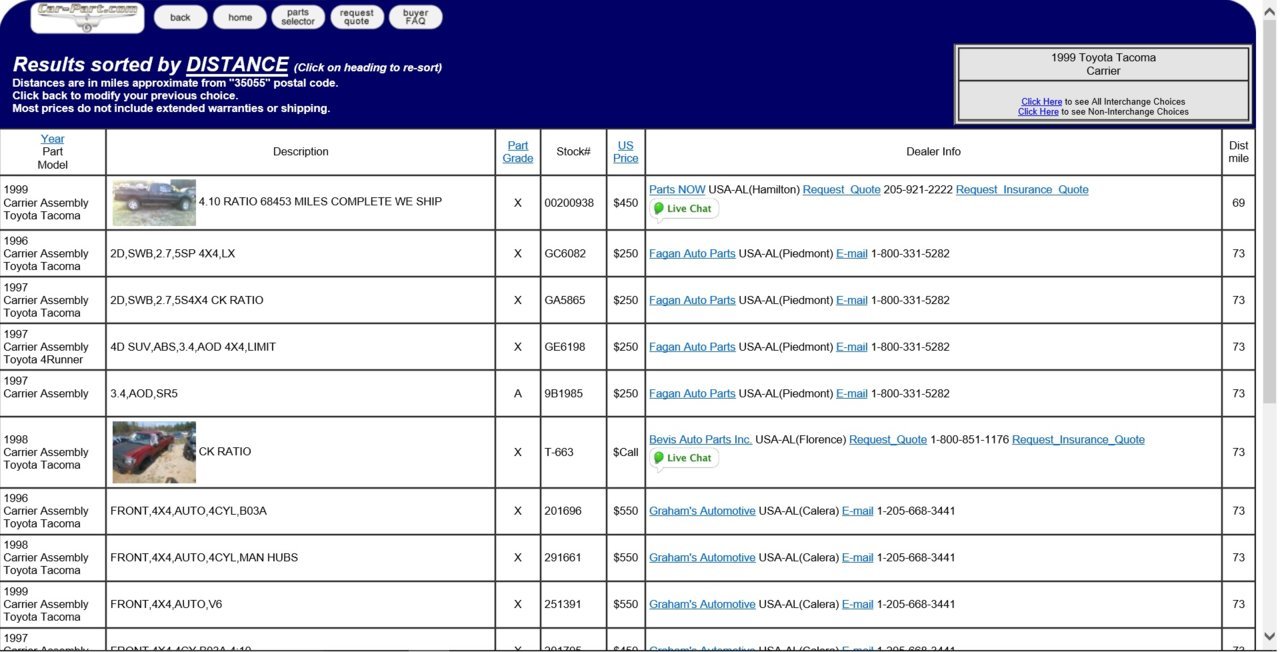
Task: Click the page scrollbar down arrow
Action: coord(1270,636)
